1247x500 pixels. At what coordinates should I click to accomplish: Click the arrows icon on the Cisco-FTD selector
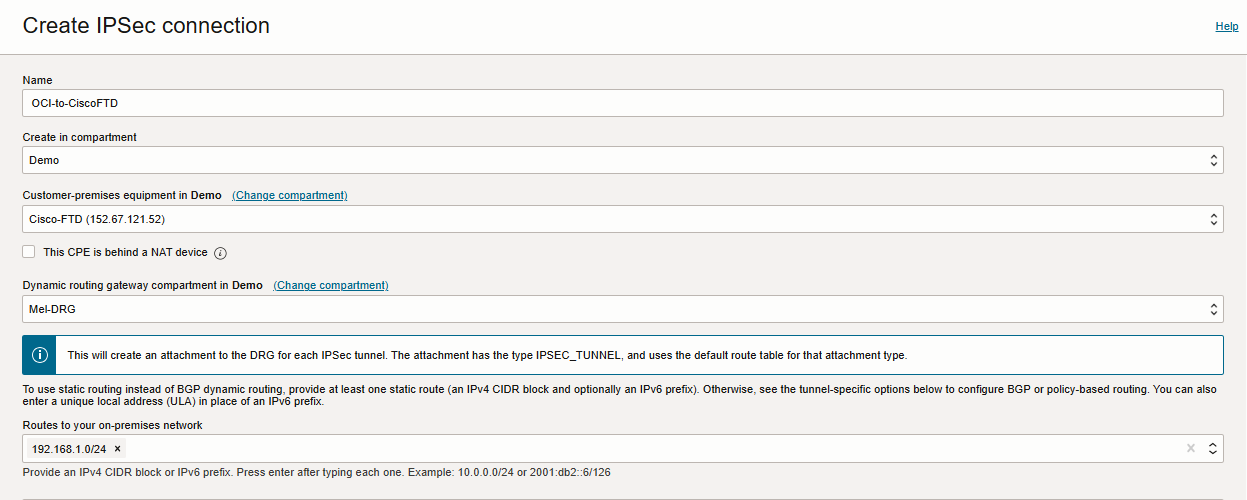(x=1213, y=219)
